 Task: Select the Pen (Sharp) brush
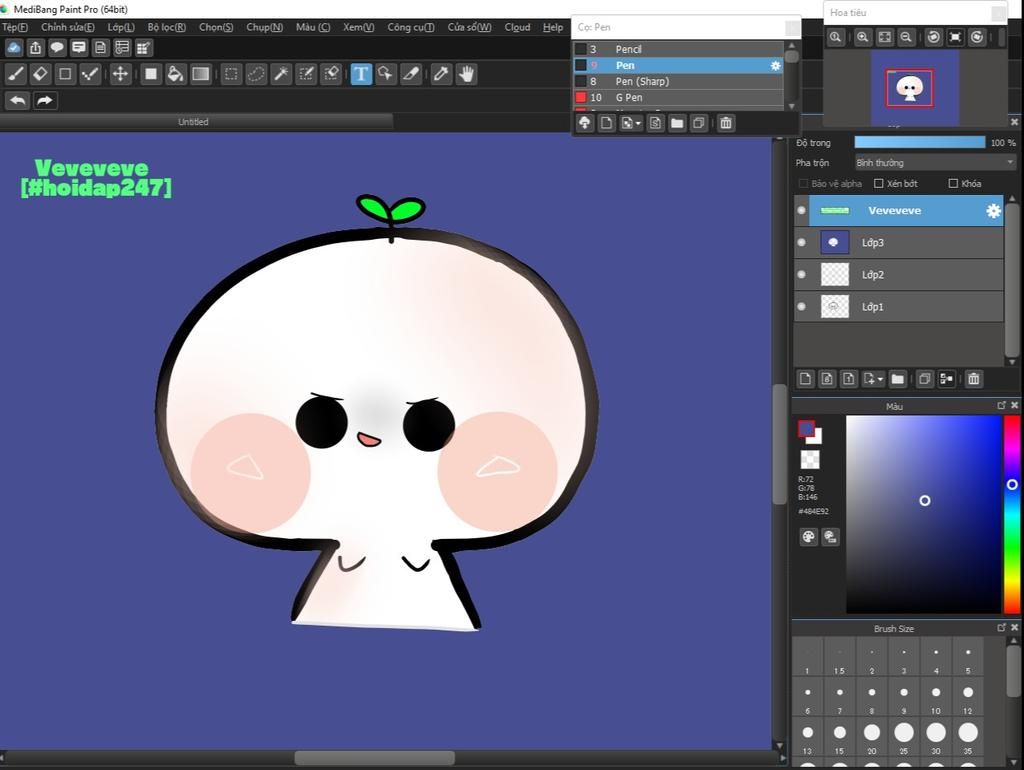tap(678, 81)
